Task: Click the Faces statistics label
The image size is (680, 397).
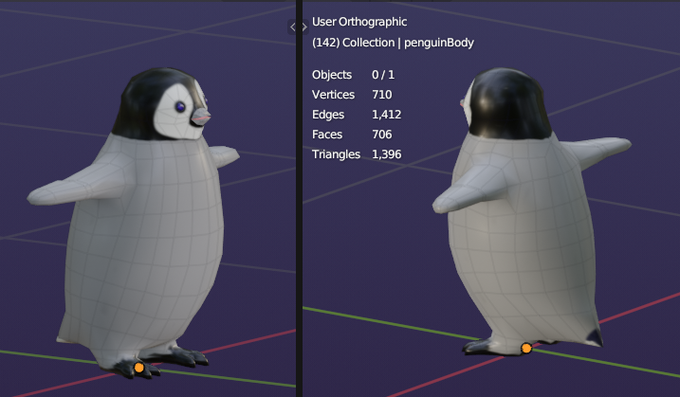Action: (327, 135)
